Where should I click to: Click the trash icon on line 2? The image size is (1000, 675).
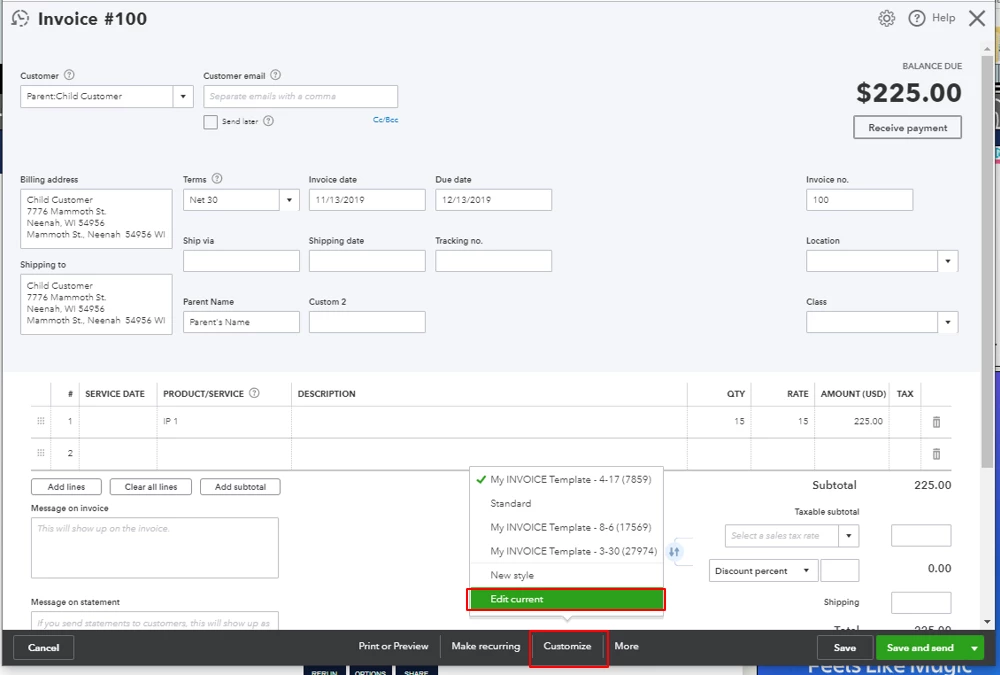pyautogui.click(x=936, y=454)
